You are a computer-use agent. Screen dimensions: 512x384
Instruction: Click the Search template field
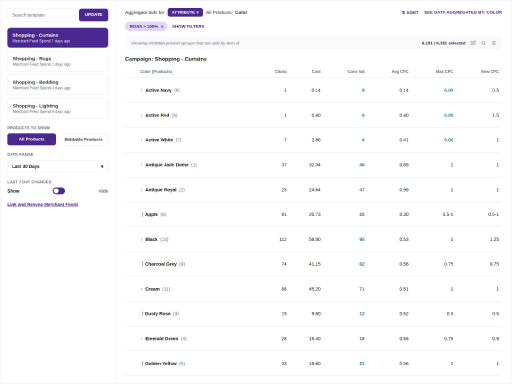pyautogui.click(x=41, y=15)
